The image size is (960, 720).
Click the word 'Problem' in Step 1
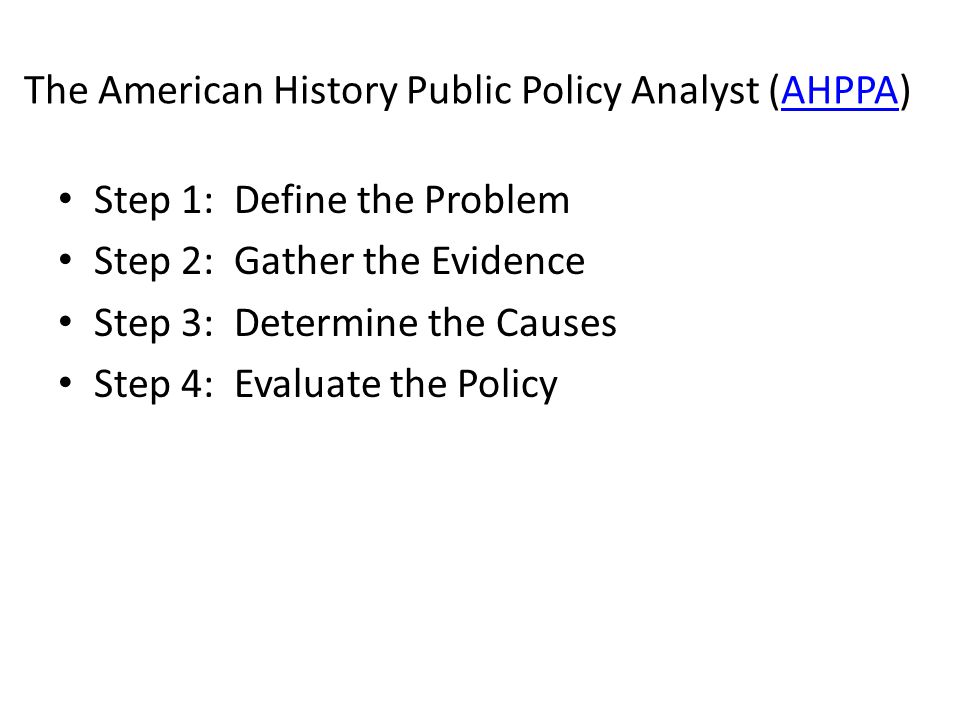pyautogui.click(x=497, y=200)
